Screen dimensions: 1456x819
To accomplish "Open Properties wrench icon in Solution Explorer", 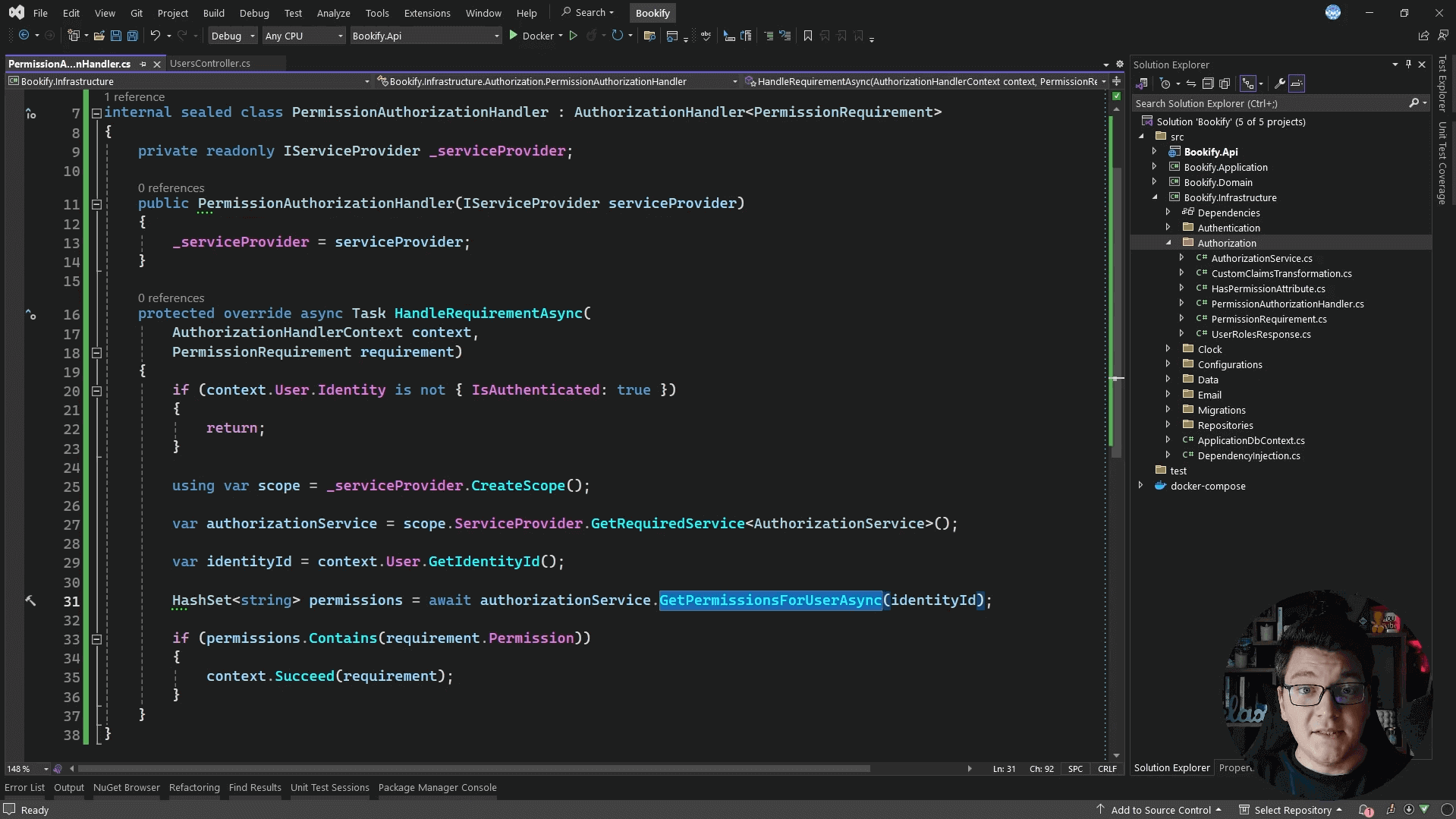I will click(1279, 83).
